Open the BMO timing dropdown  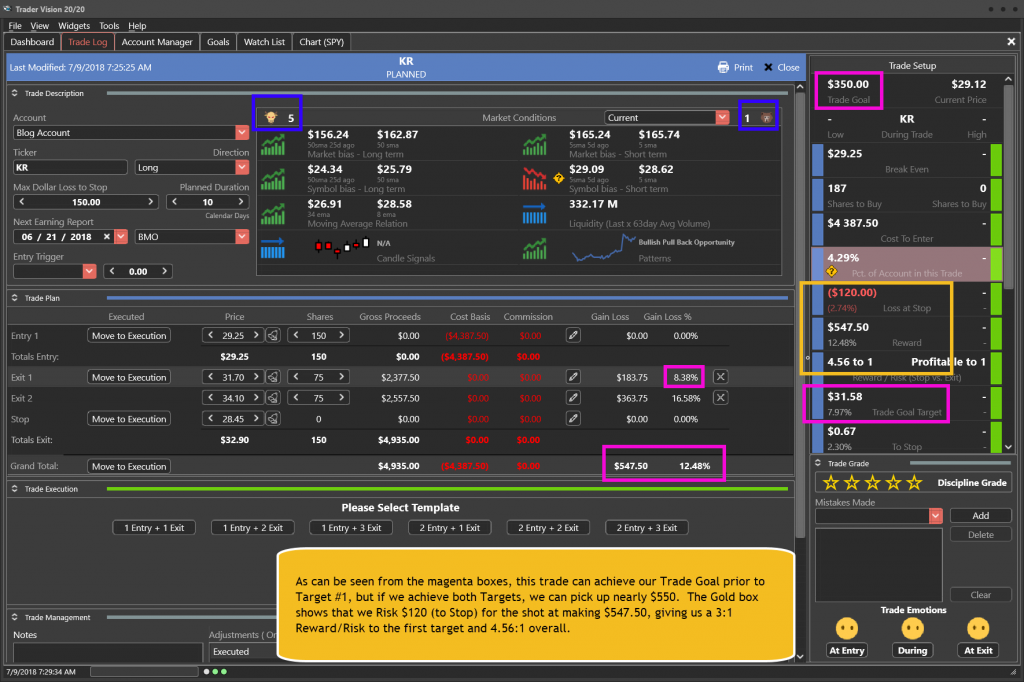click(x=242, y=236)
